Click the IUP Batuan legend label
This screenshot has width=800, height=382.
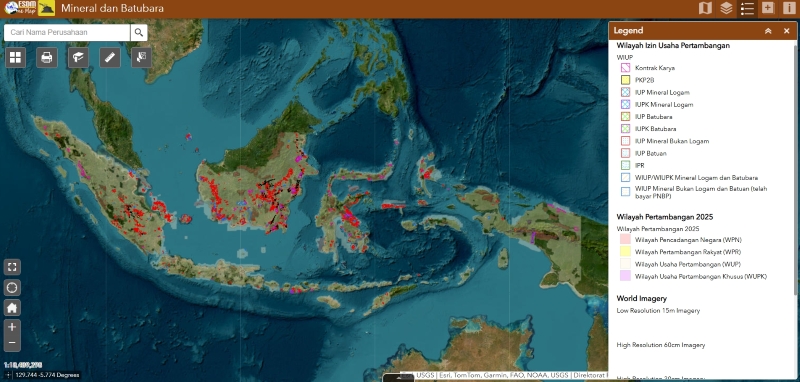[x=651, y=154]
